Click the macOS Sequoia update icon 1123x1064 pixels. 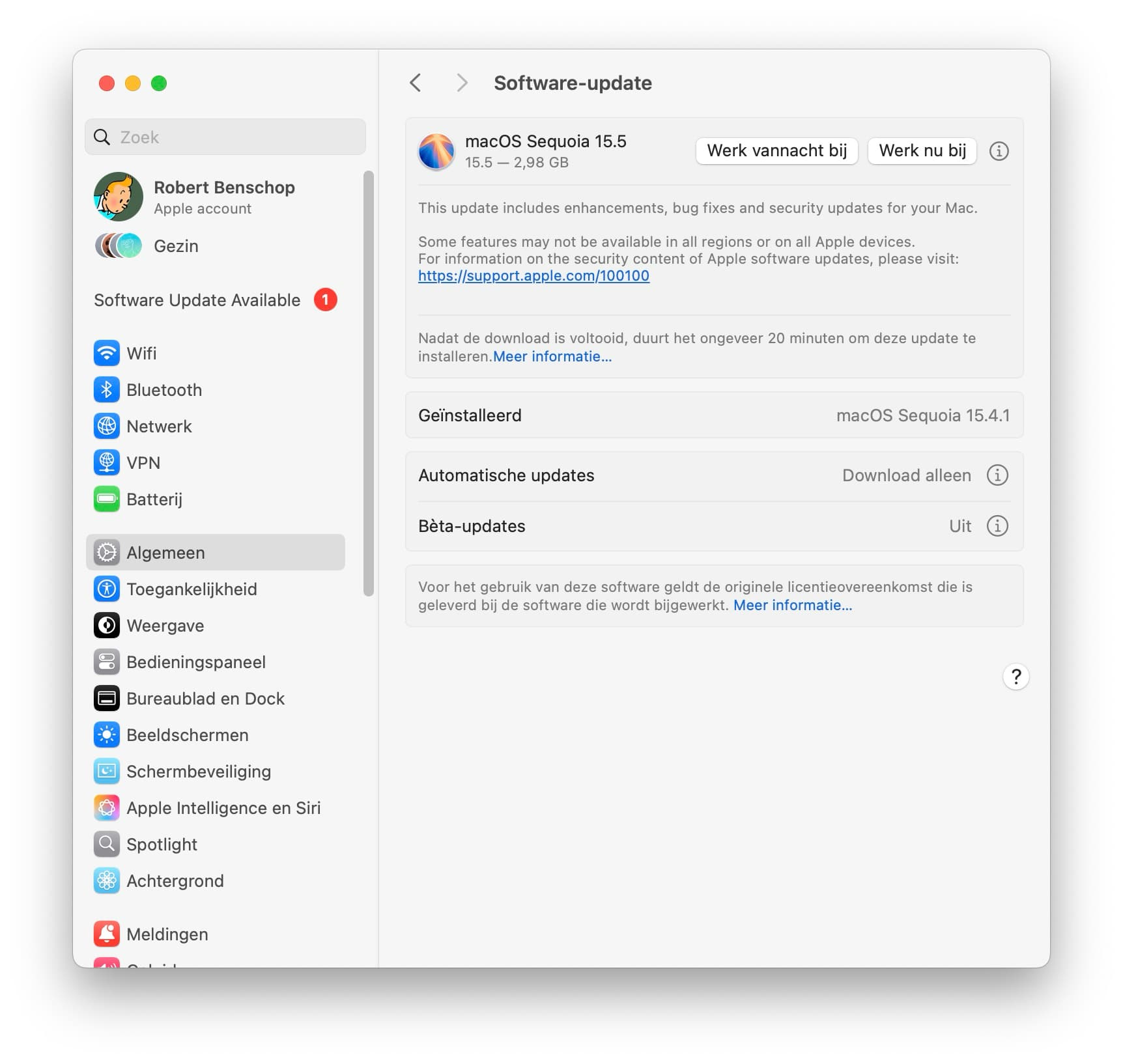click(x=436, y=152)
